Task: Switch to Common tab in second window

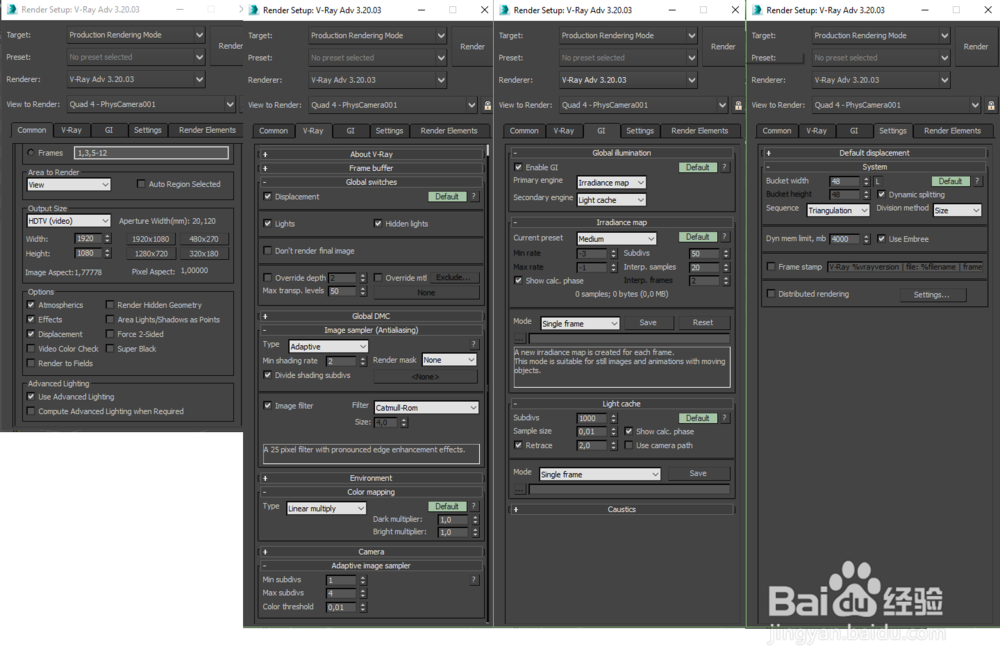Action: [273, 131]
